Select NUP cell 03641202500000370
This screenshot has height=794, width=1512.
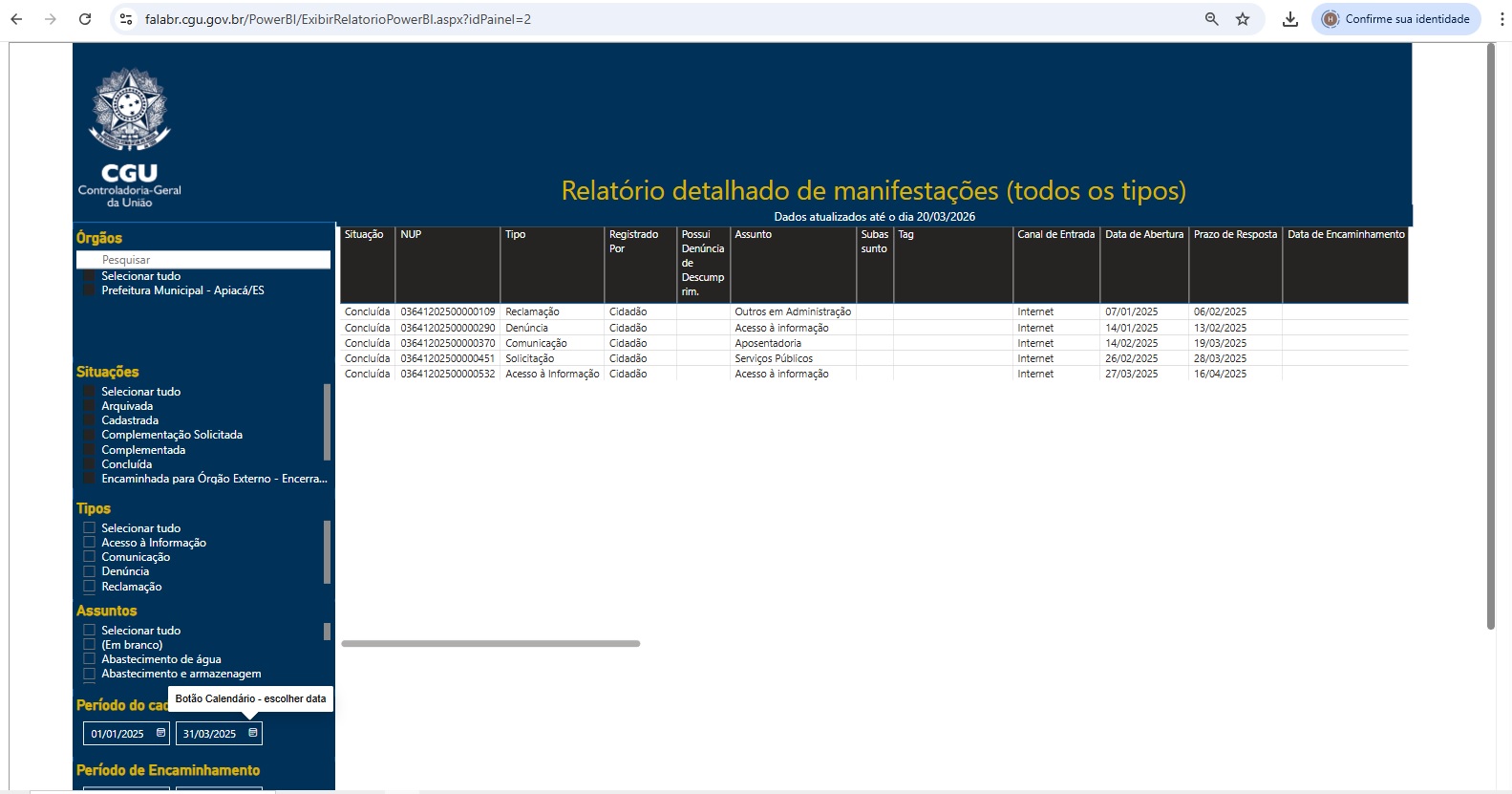[x=448, y=343]
